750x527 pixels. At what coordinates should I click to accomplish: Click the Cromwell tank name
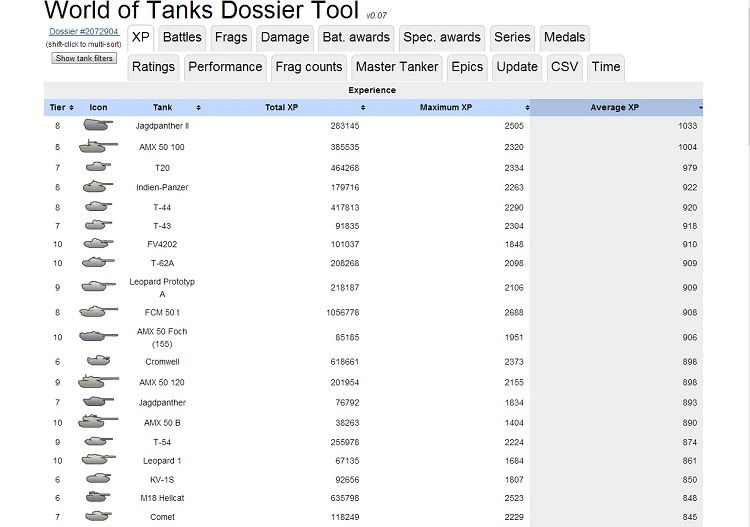[x=162, y=362]
